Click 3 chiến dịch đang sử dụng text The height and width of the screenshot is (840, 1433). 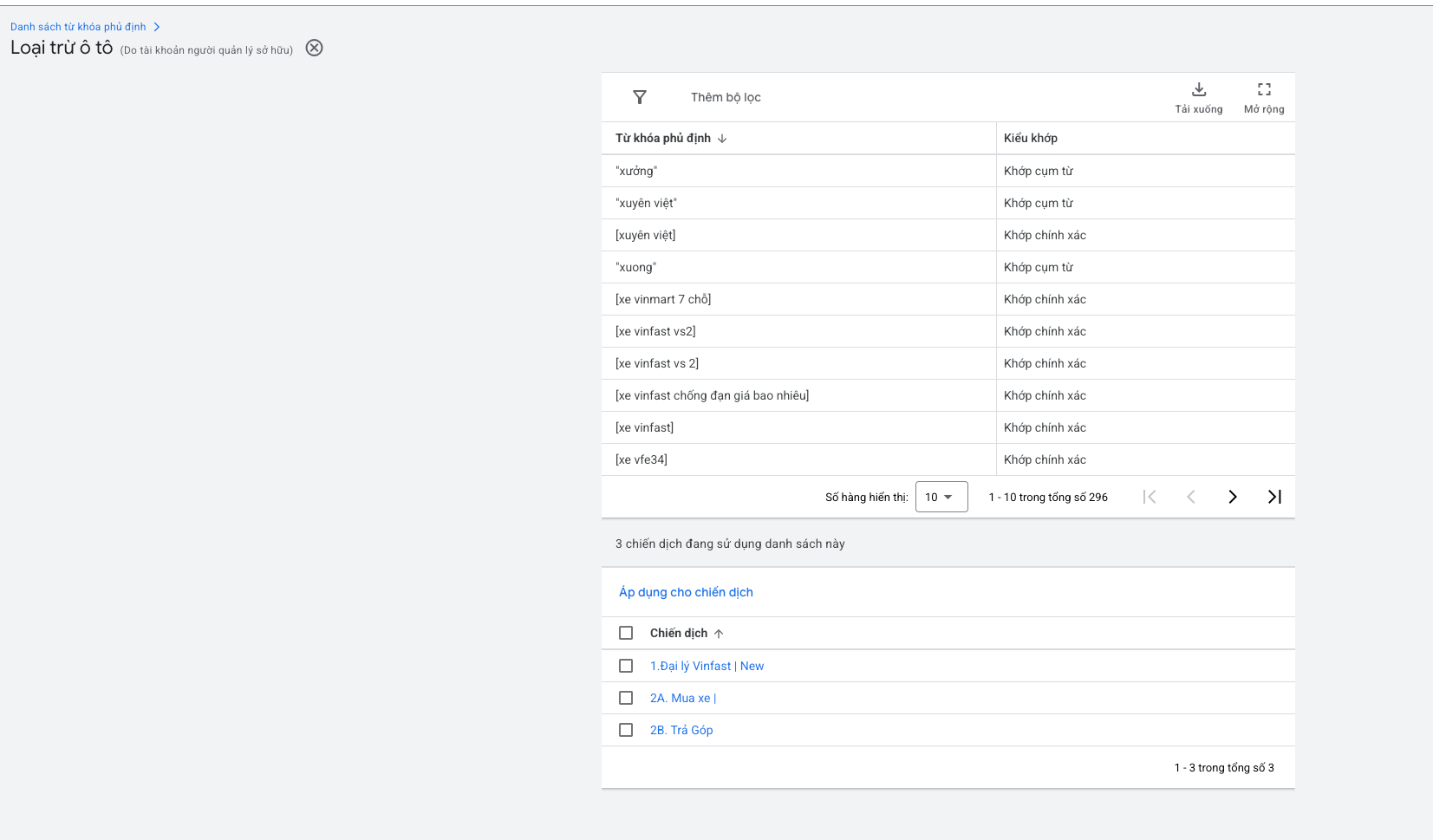pos(730,544)
